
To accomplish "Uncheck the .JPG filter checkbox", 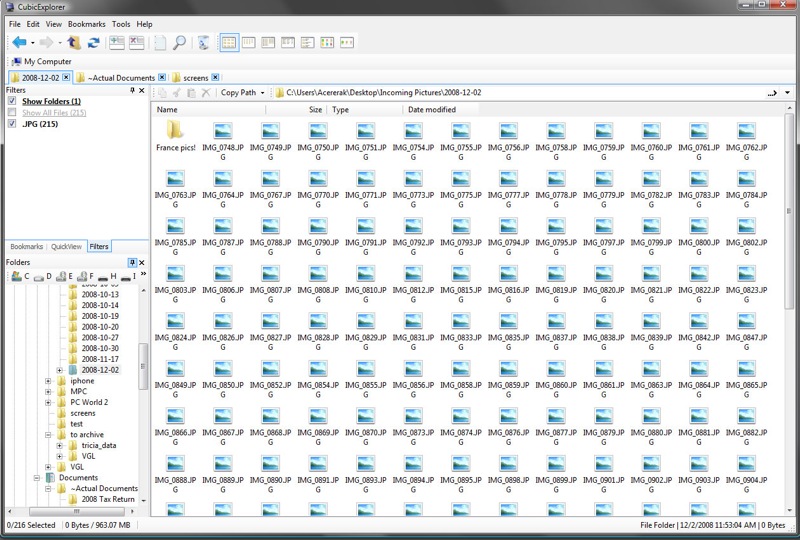I will (12, 124).
